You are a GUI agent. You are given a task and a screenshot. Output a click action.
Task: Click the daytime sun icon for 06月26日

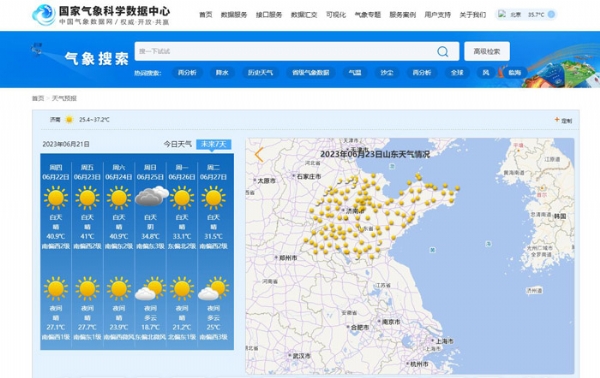point(182,197)
